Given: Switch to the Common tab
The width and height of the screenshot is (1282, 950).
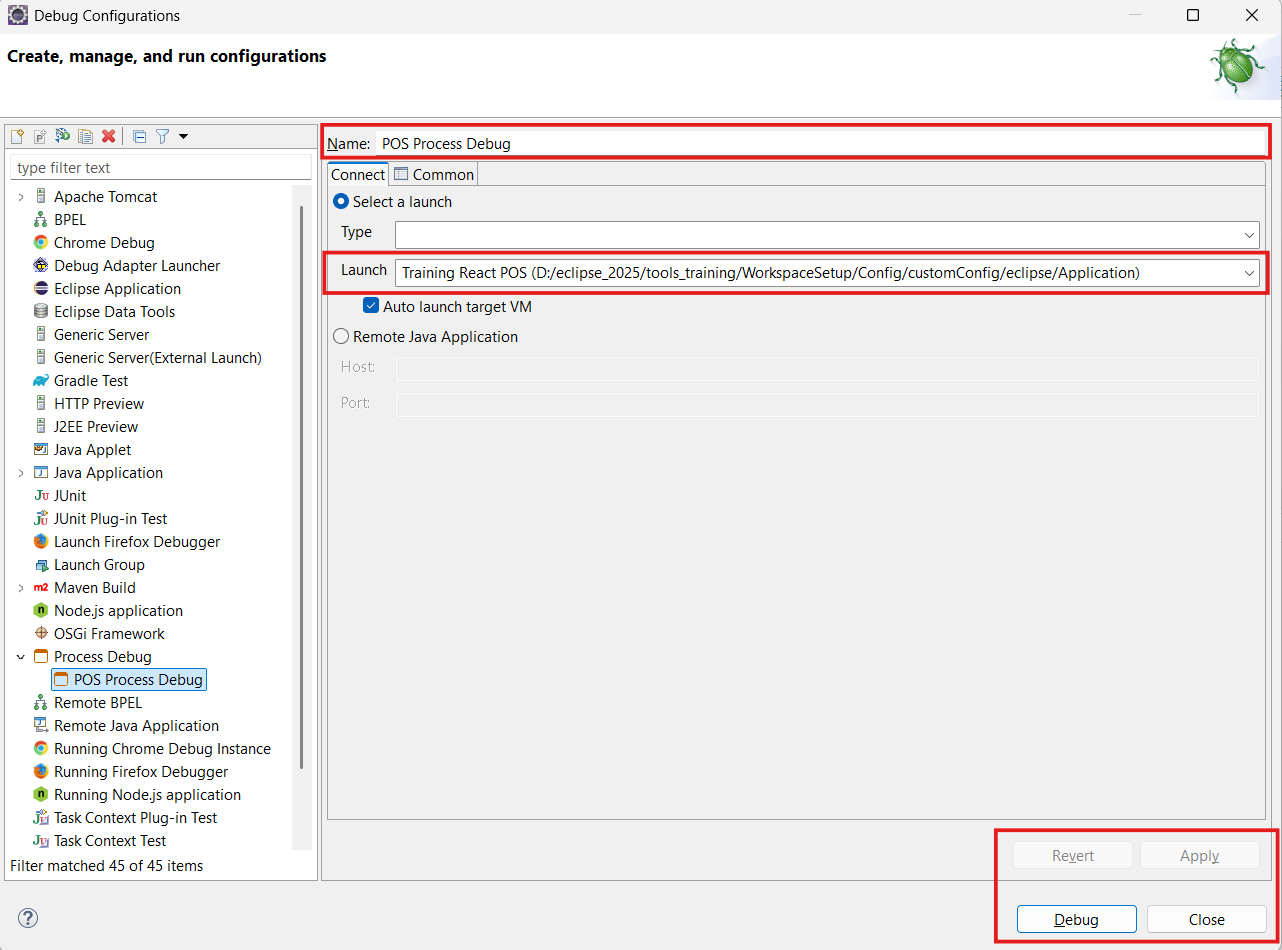Looking at the screenshot, I should pos(433,173).
